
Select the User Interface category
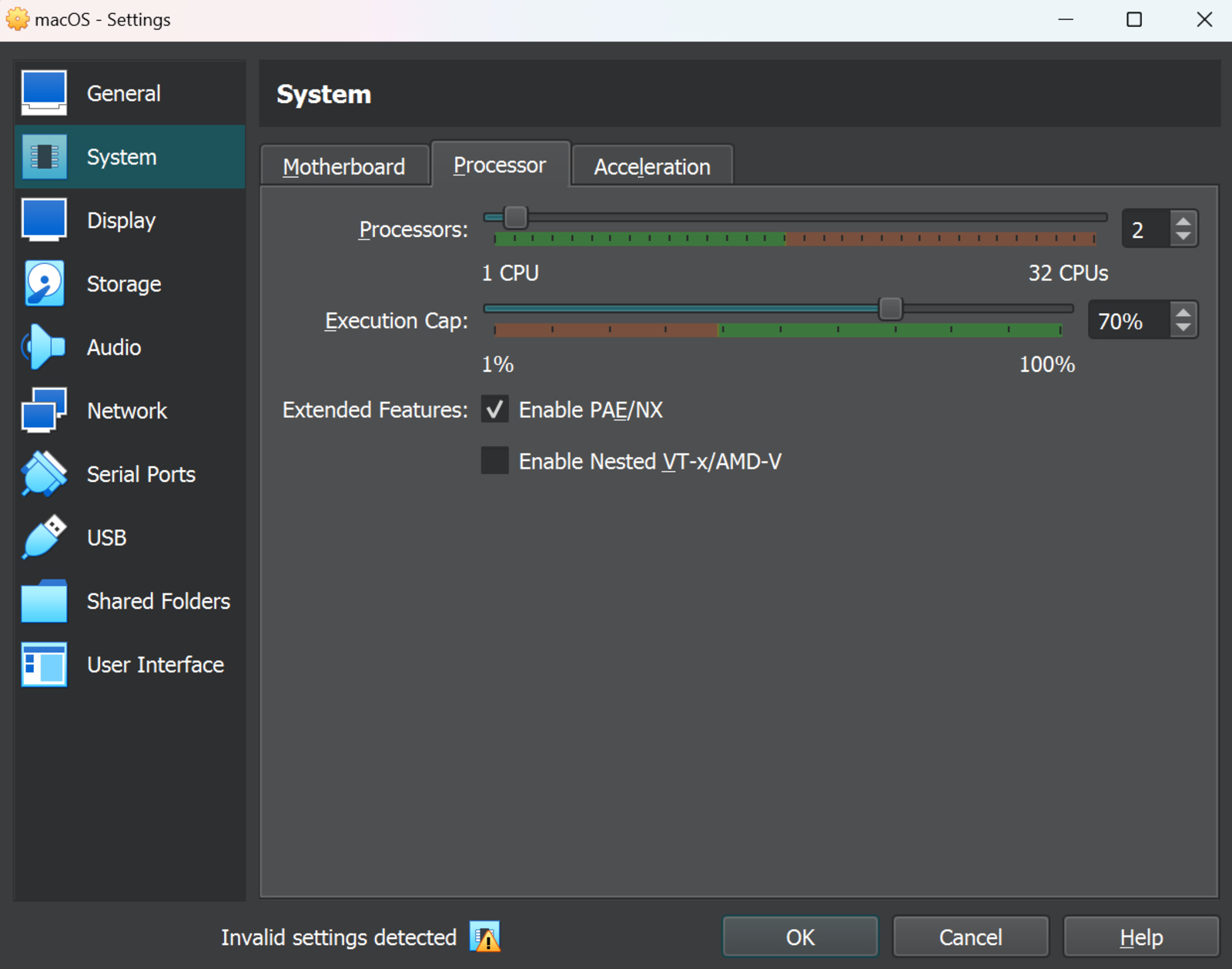[x=155, y=664]
